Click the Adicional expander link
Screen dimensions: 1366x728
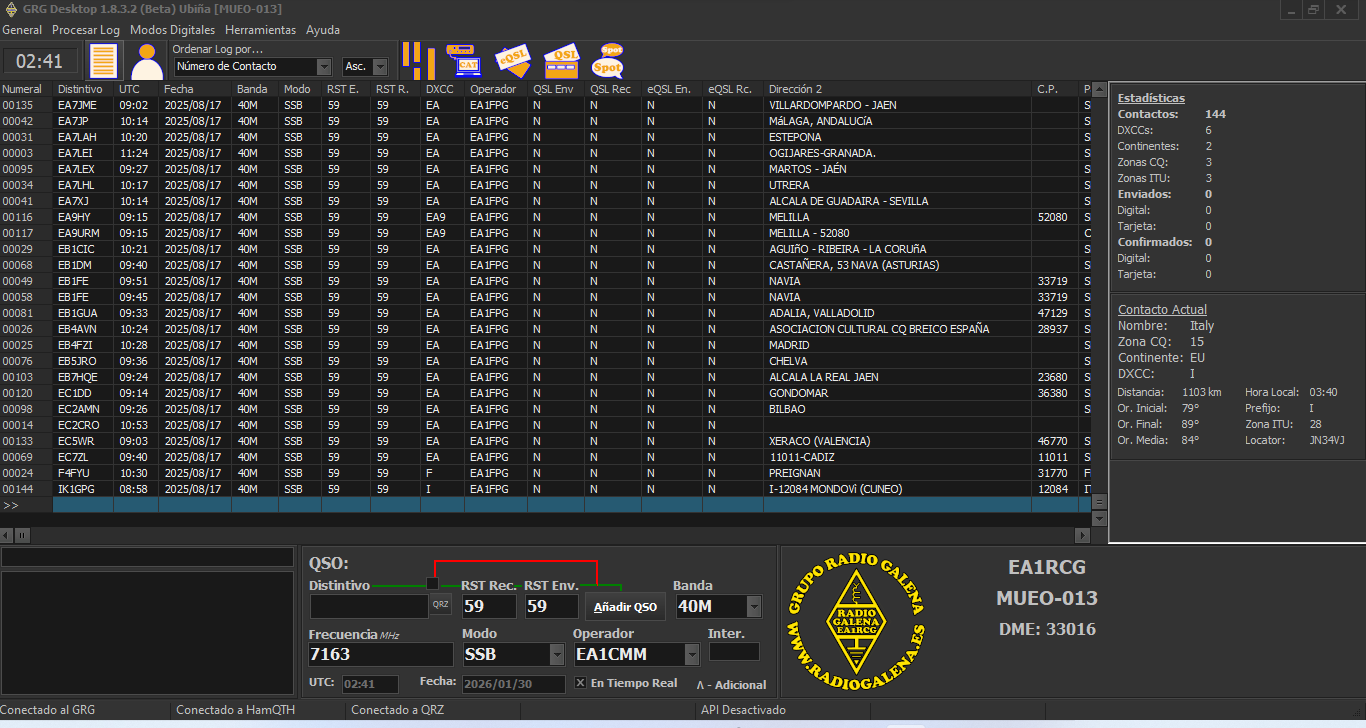731,685
